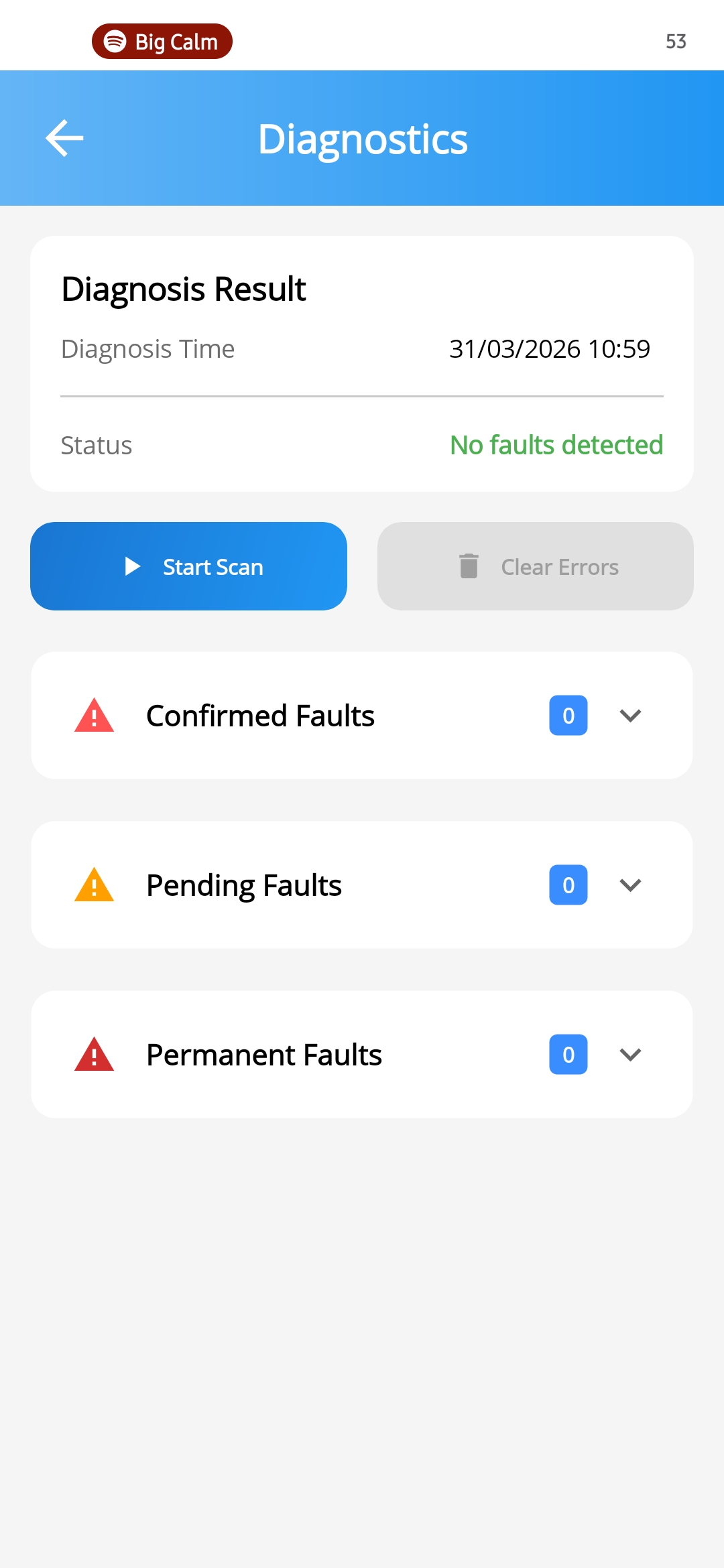Click the orange Pending Faults warning icon

click(x=94, y=885)
